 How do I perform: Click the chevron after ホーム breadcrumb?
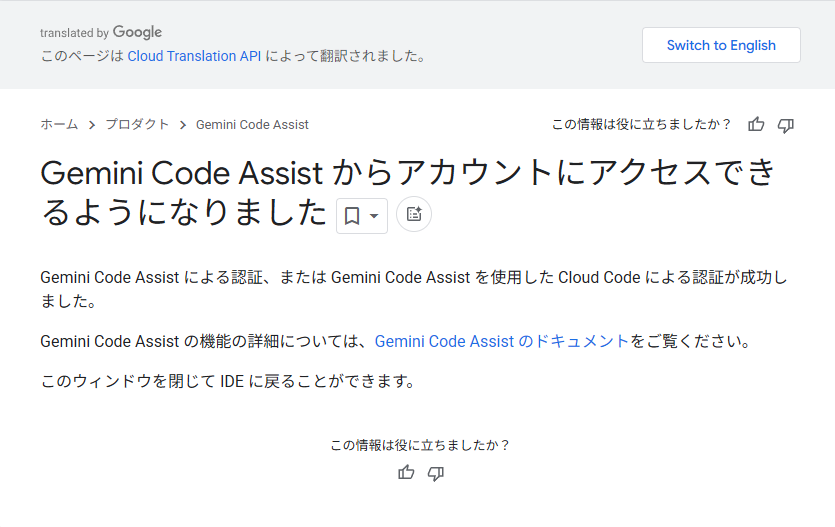pyautogui.click(x=92, y=125)
